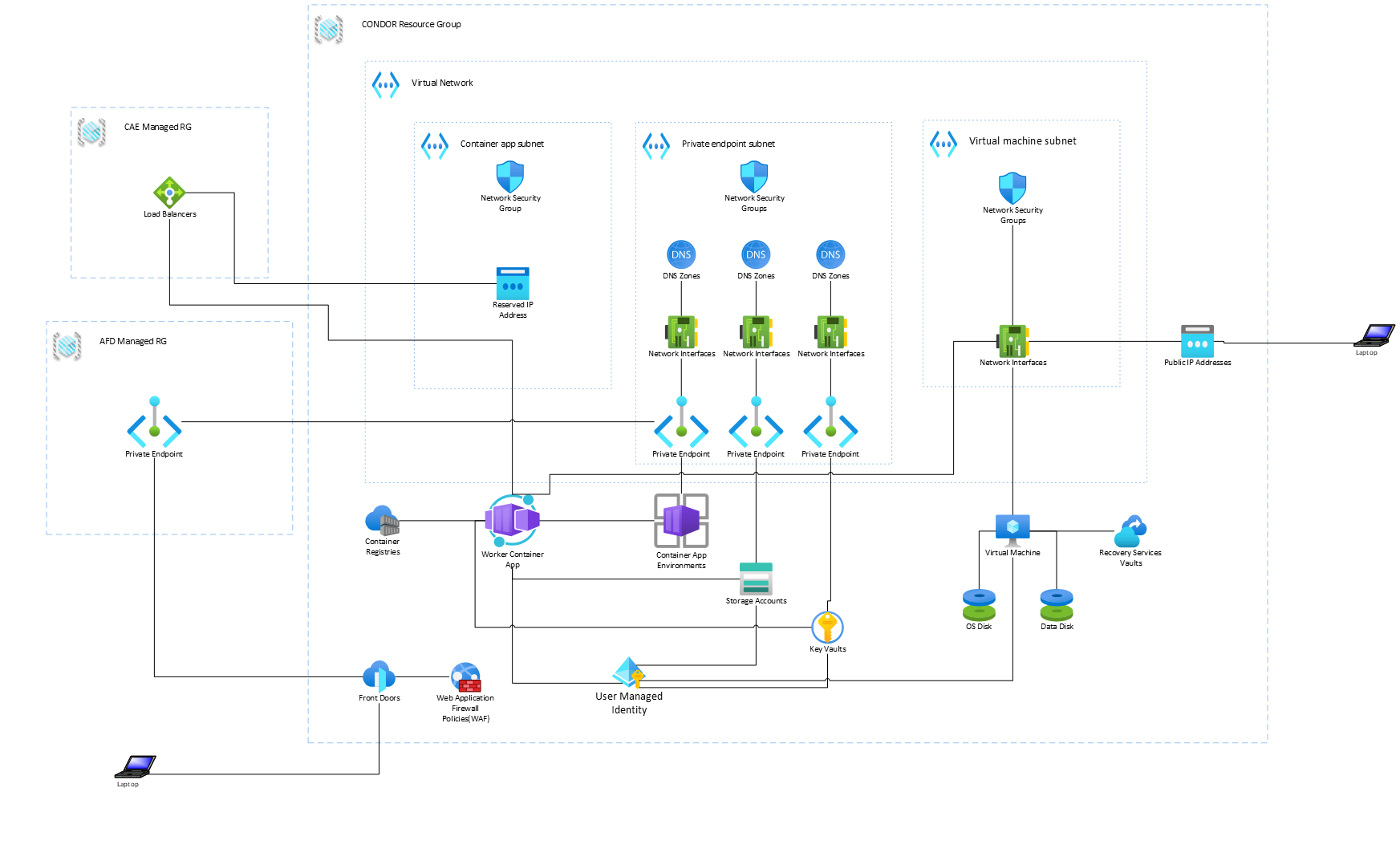
Task: Click the 'CONDOR Resource Group' label
Action: tap(411, 24)
